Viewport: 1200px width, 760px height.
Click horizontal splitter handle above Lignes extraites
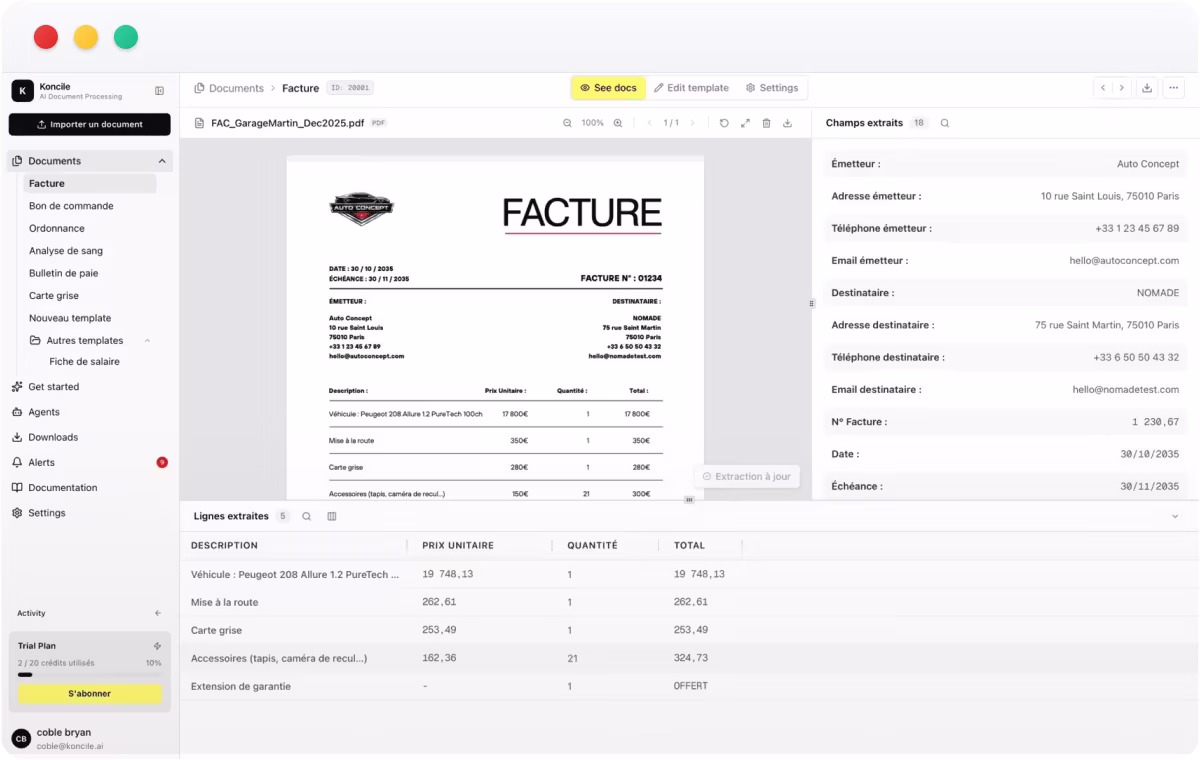pos(689,499)
